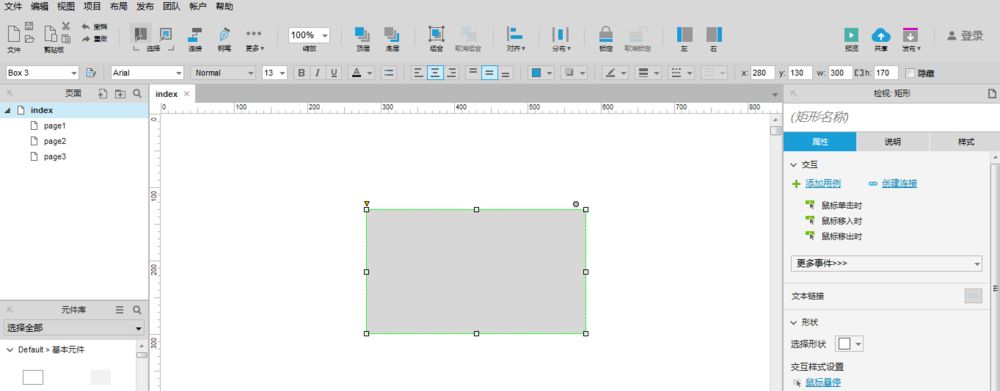1000x391 pixels.
Task: Open the Normal font weight dropdown
Action: click(x=223, y=73)
